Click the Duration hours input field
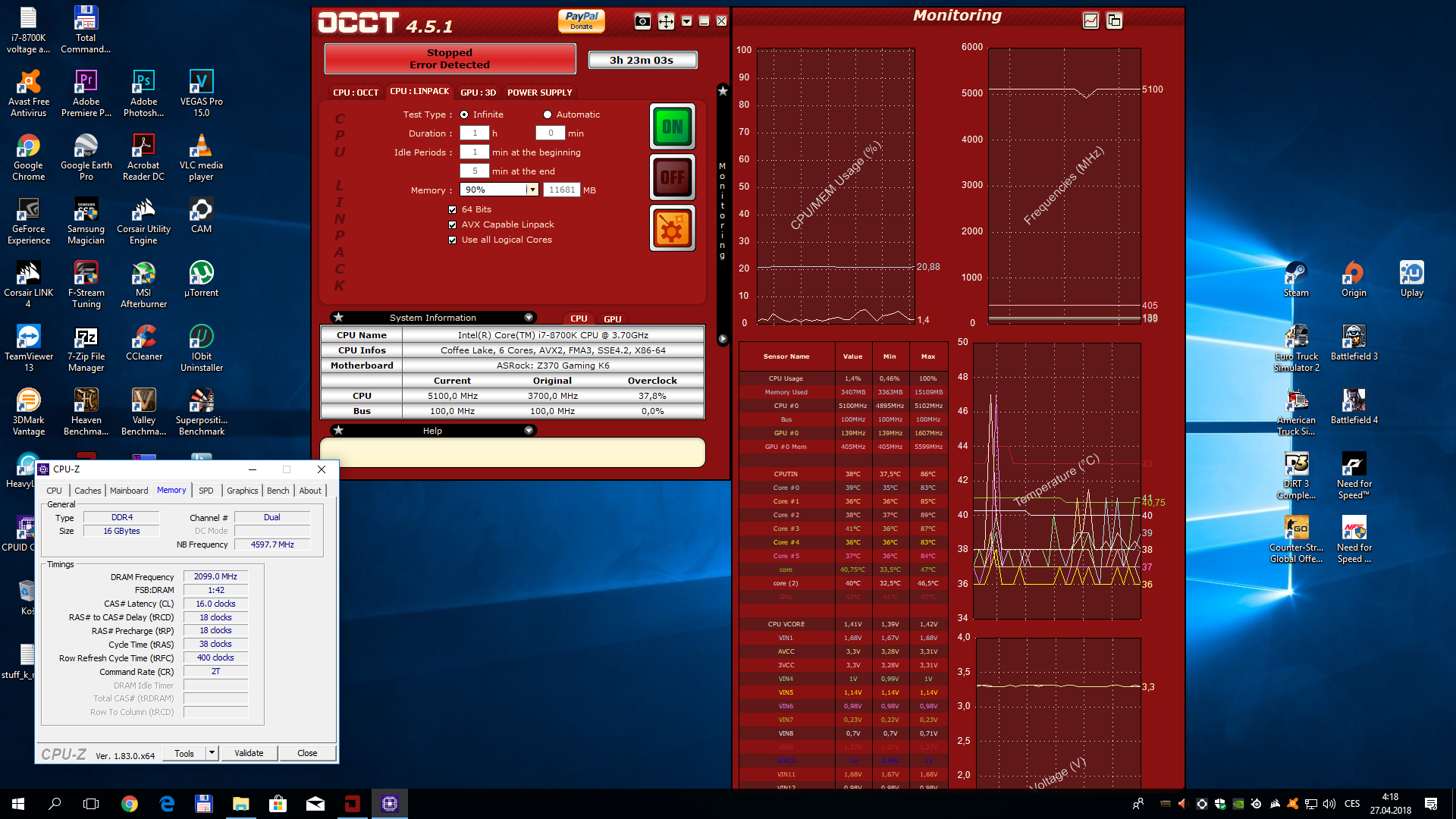 [x=475, y=133]
